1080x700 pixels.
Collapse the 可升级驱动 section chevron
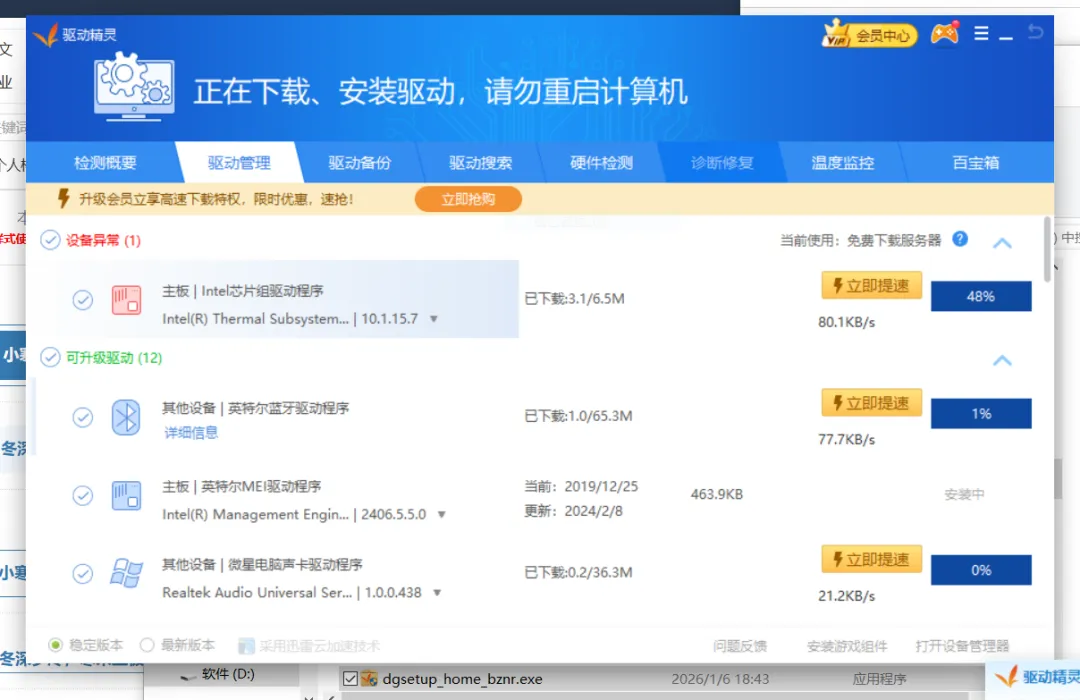coord(1002,360)
